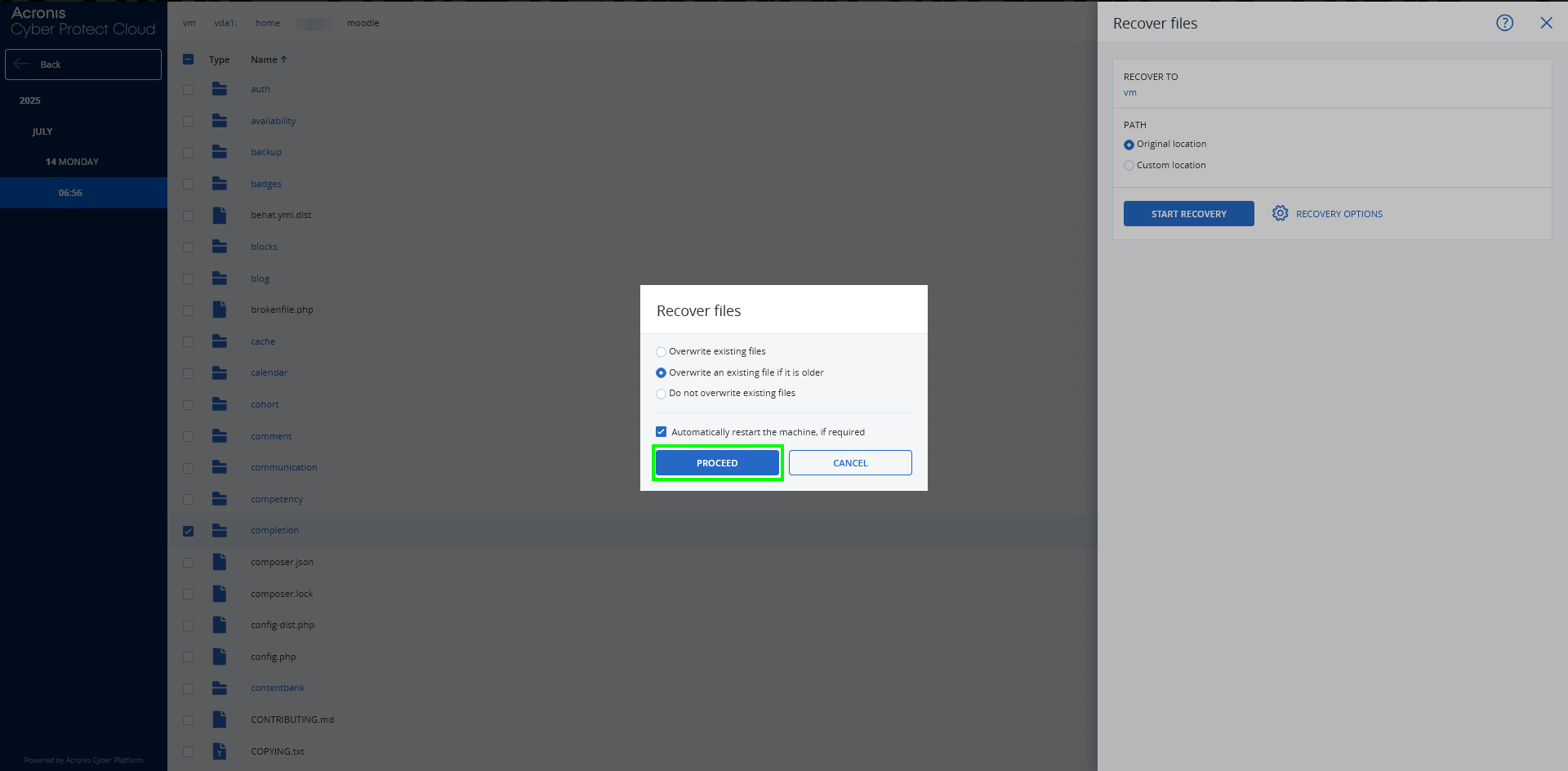Click the file icon beside behat.yml.dist

pos(220,215)
